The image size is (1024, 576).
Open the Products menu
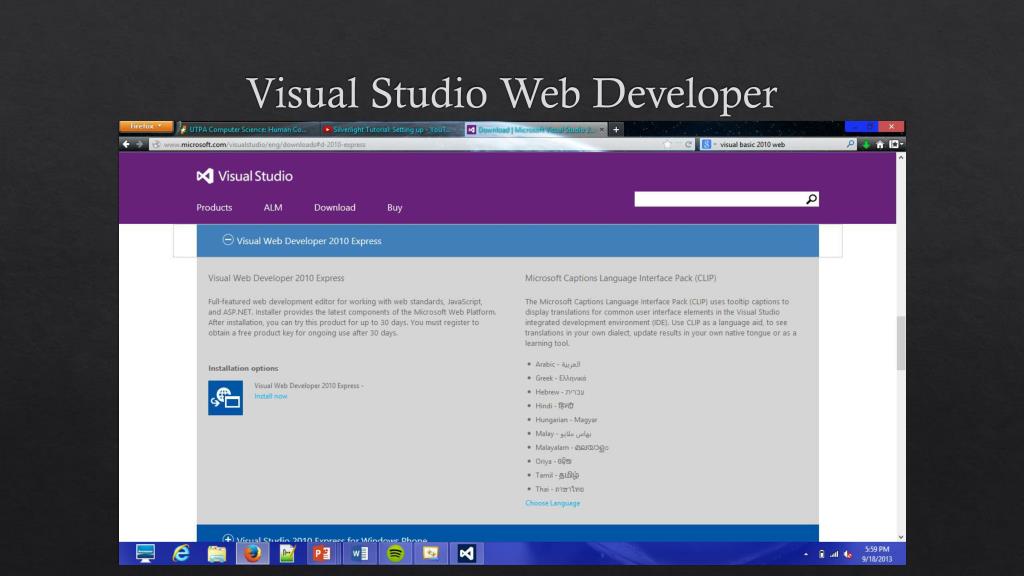pyautogui.click(x=214, y=208)
